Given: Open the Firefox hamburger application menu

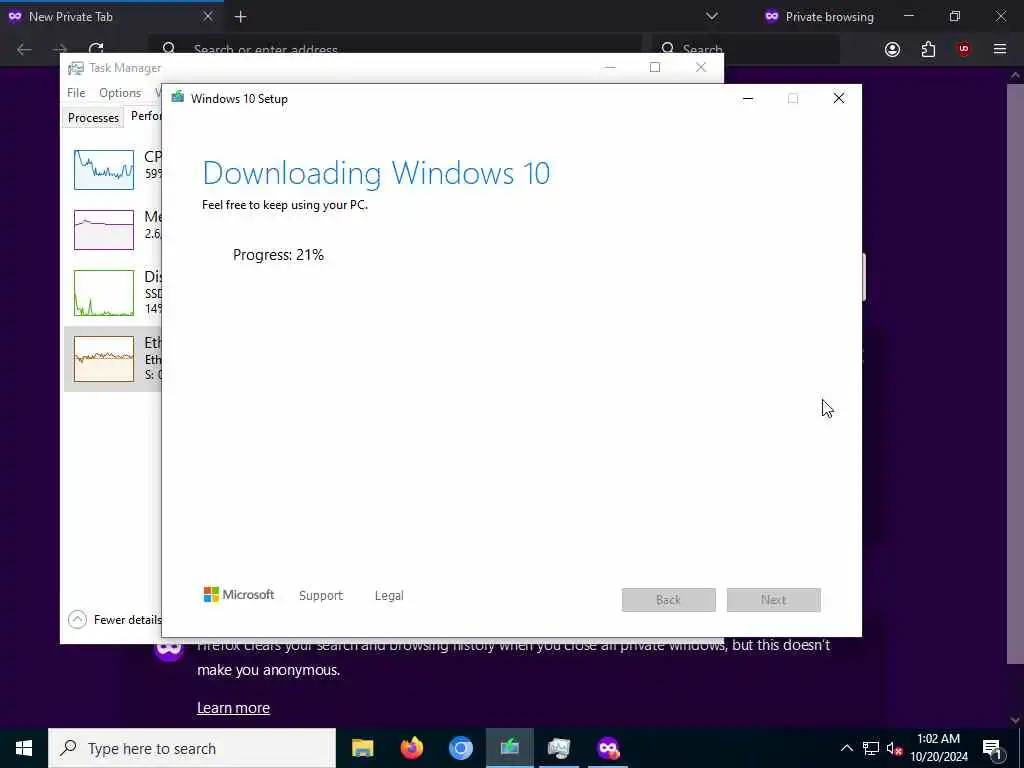Looking at the screenshot, I should [x=999, y=49].
